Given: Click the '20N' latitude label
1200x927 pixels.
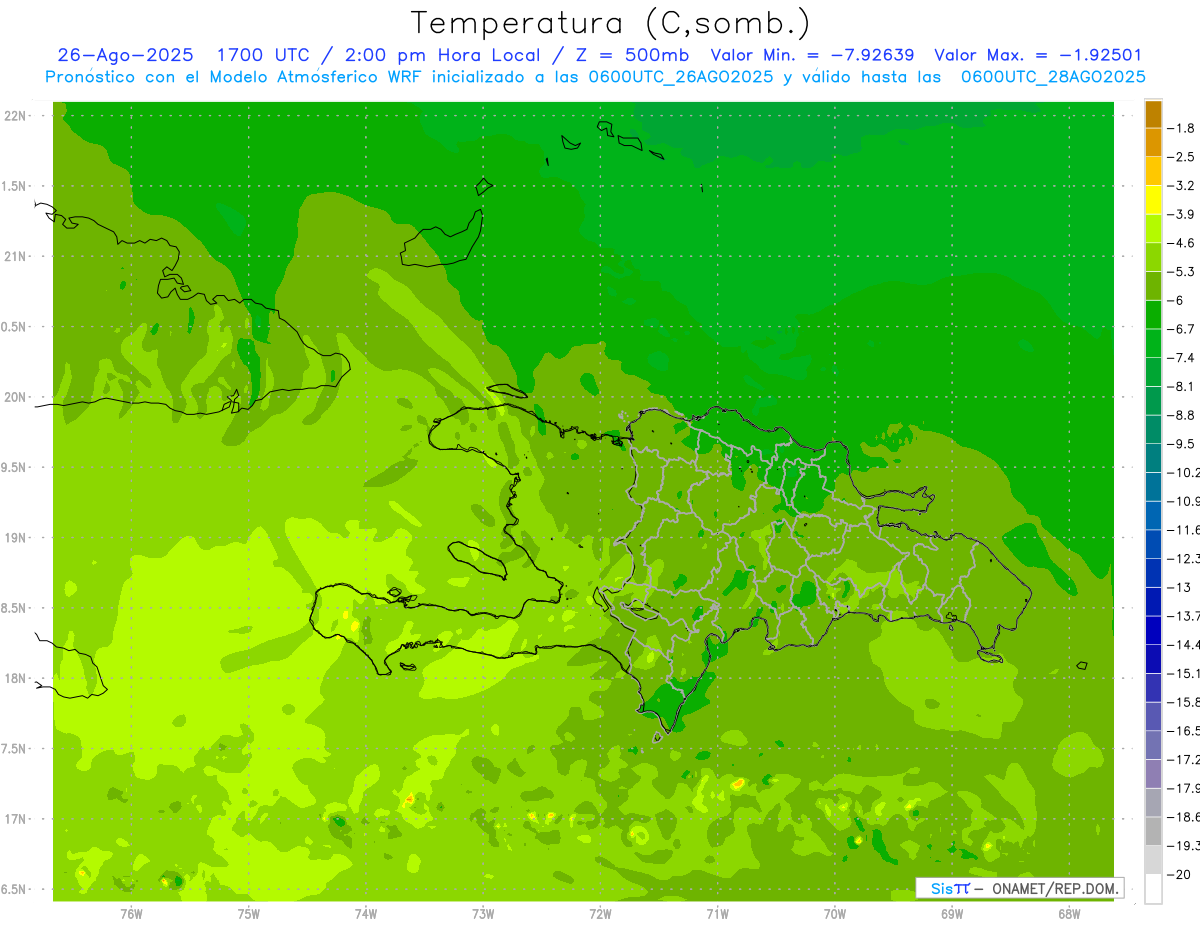Looking at the screenshot, I should click(15, 397).
